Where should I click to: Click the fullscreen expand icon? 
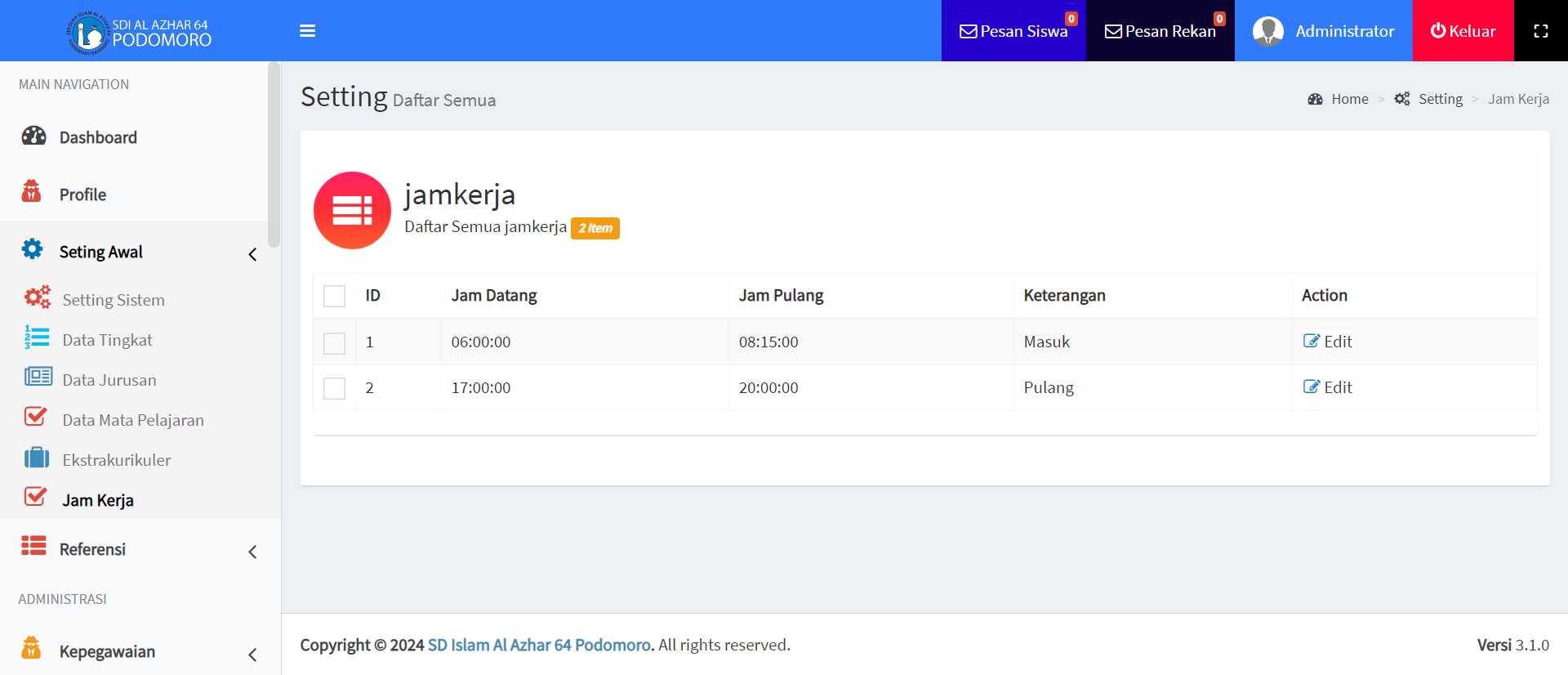tap(1540, 31)
